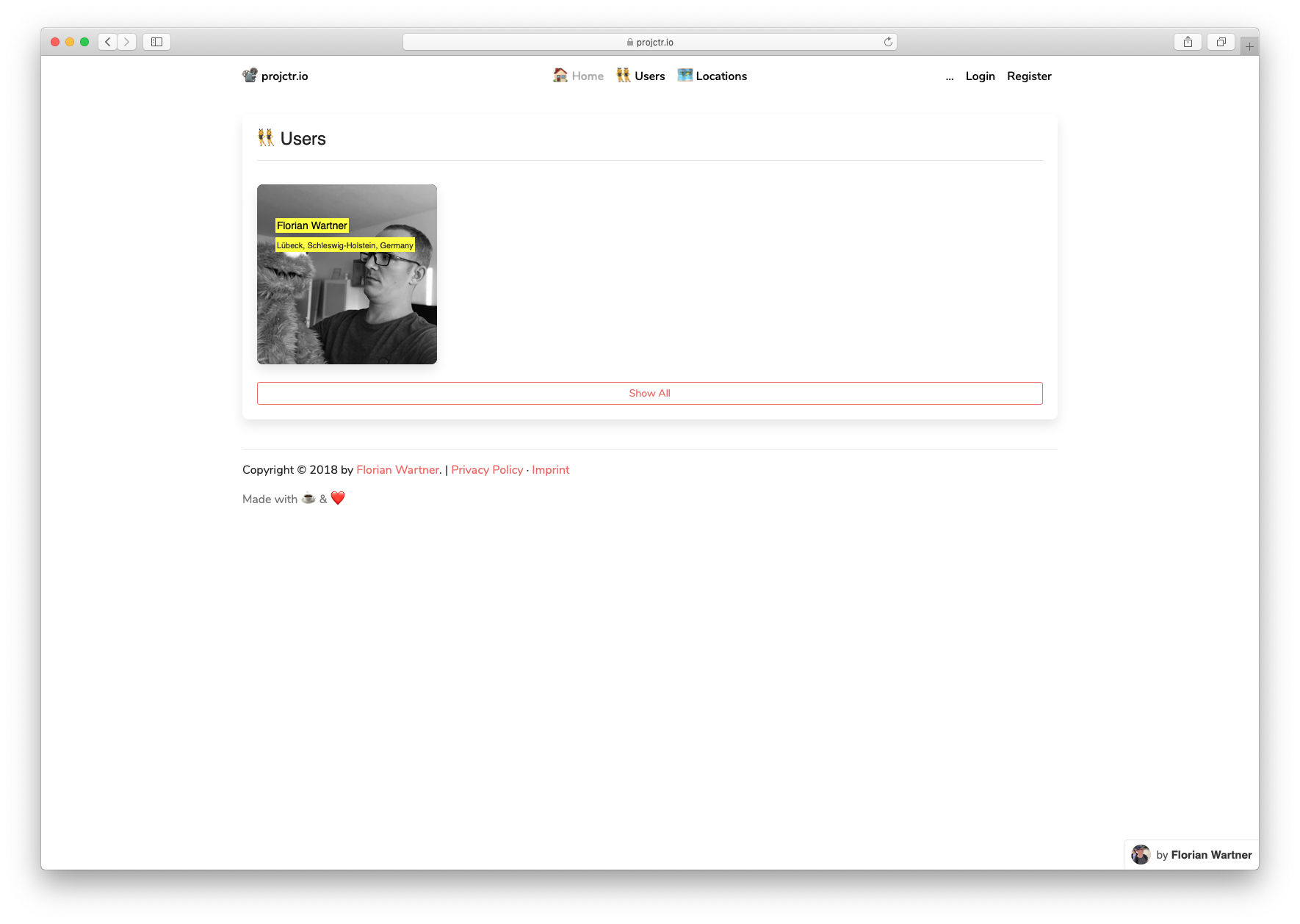Click the reload icon in address bar

pos(888,42)
